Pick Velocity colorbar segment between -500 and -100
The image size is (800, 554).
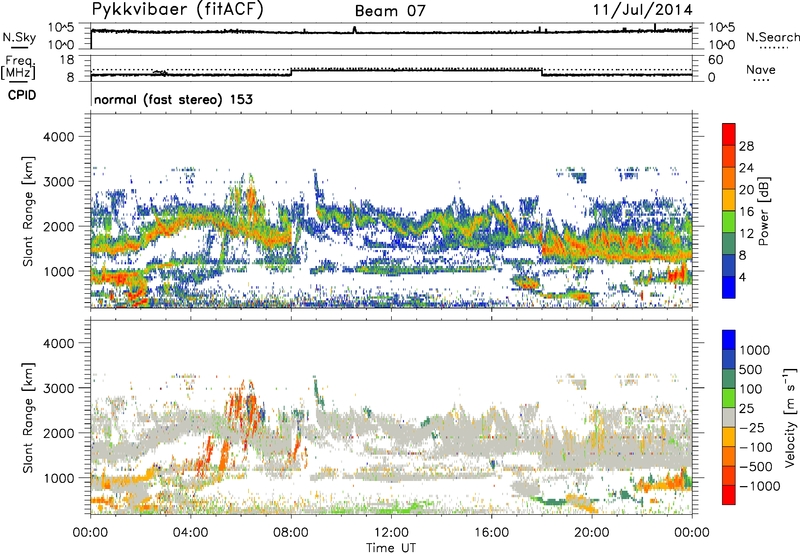(729, 456)
